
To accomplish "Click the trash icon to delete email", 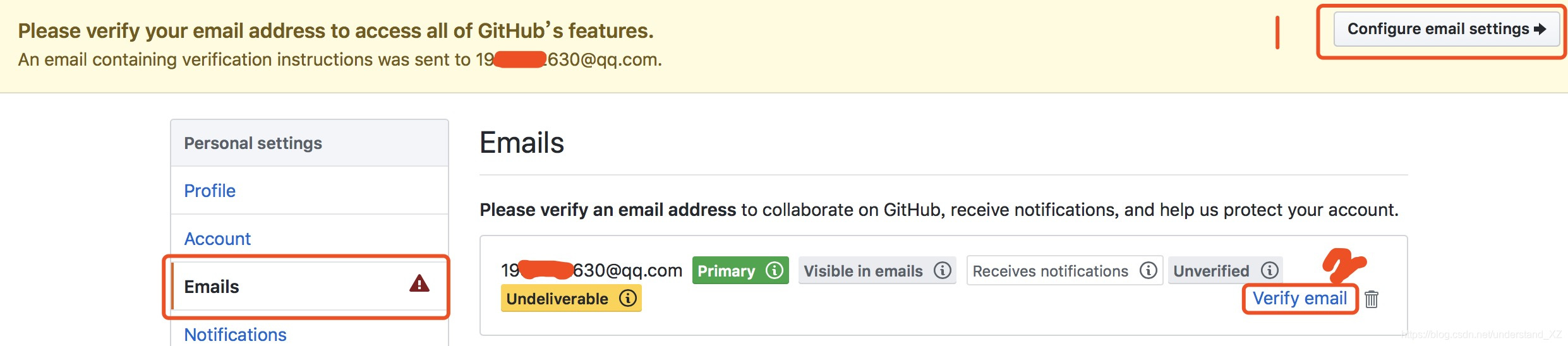I will (x=1371, y=299).
